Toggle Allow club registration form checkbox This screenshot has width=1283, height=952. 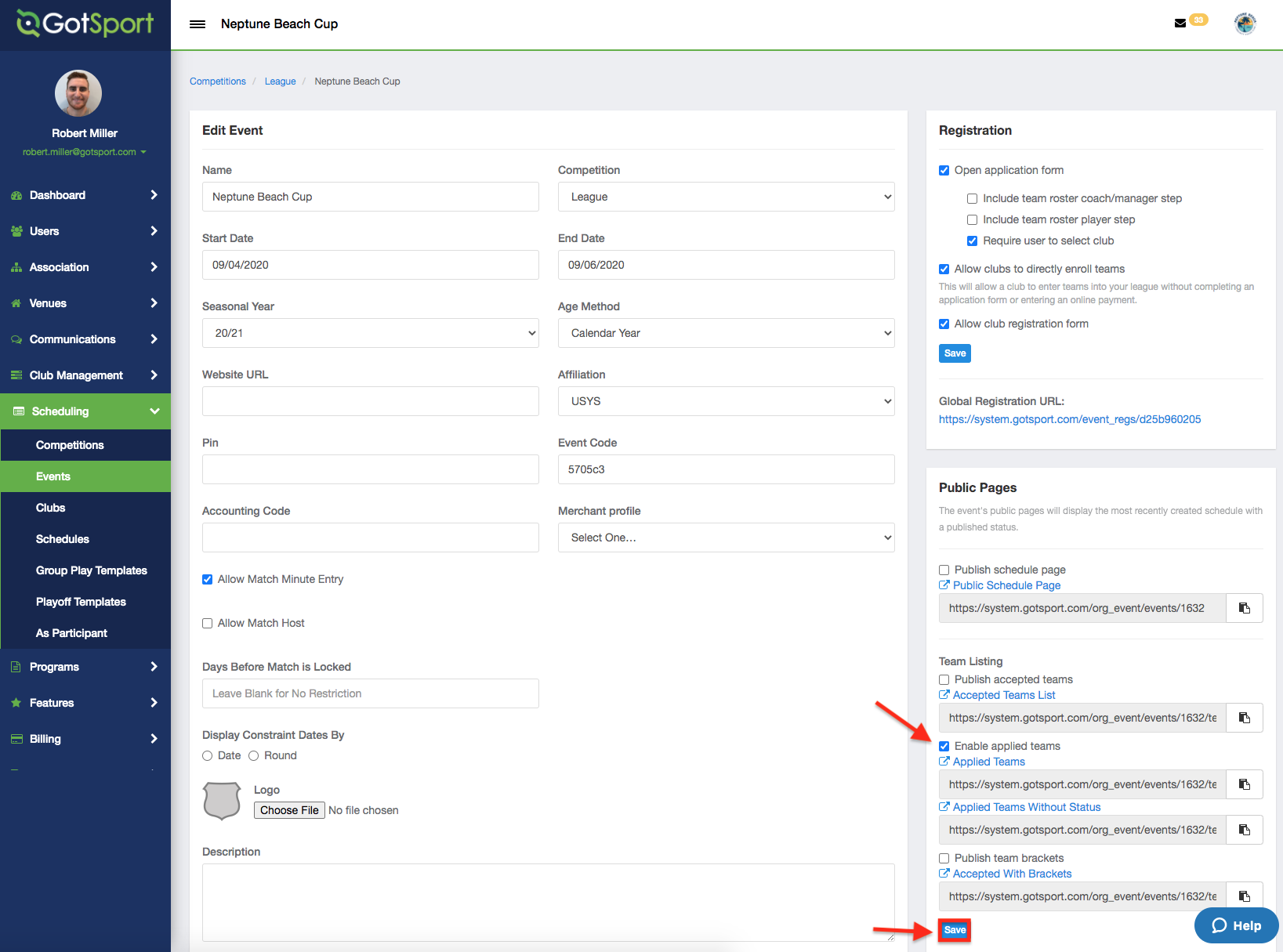pos(944,324)
